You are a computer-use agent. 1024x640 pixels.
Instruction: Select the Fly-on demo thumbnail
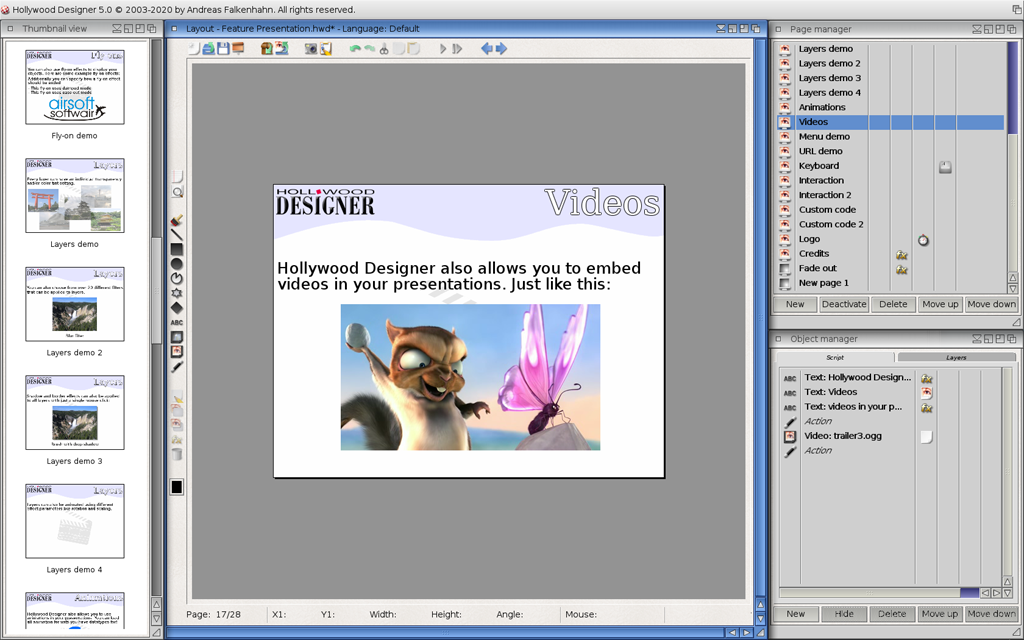coord(74,87)
